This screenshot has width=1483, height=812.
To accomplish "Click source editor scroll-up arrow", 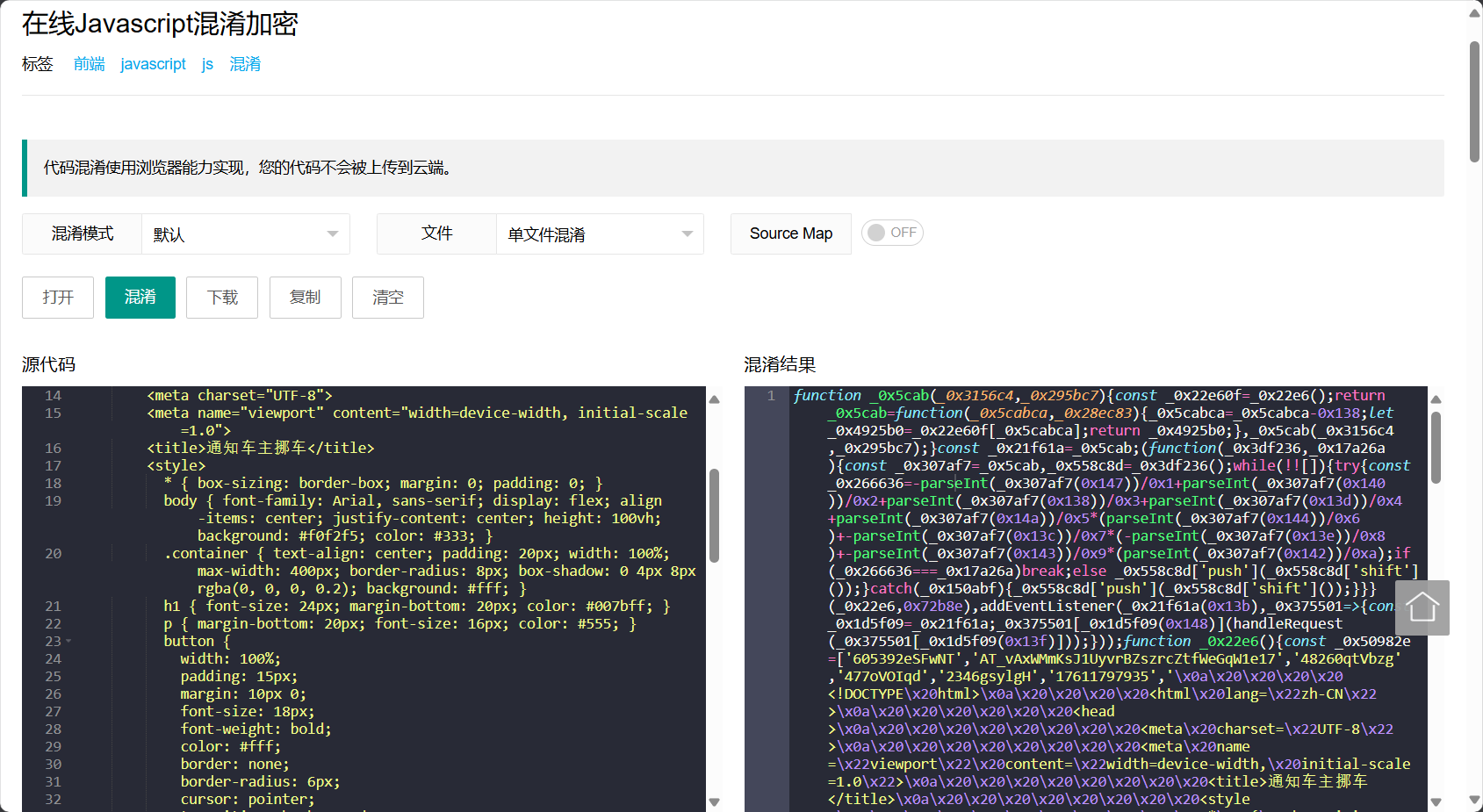I will click(715, 399).
